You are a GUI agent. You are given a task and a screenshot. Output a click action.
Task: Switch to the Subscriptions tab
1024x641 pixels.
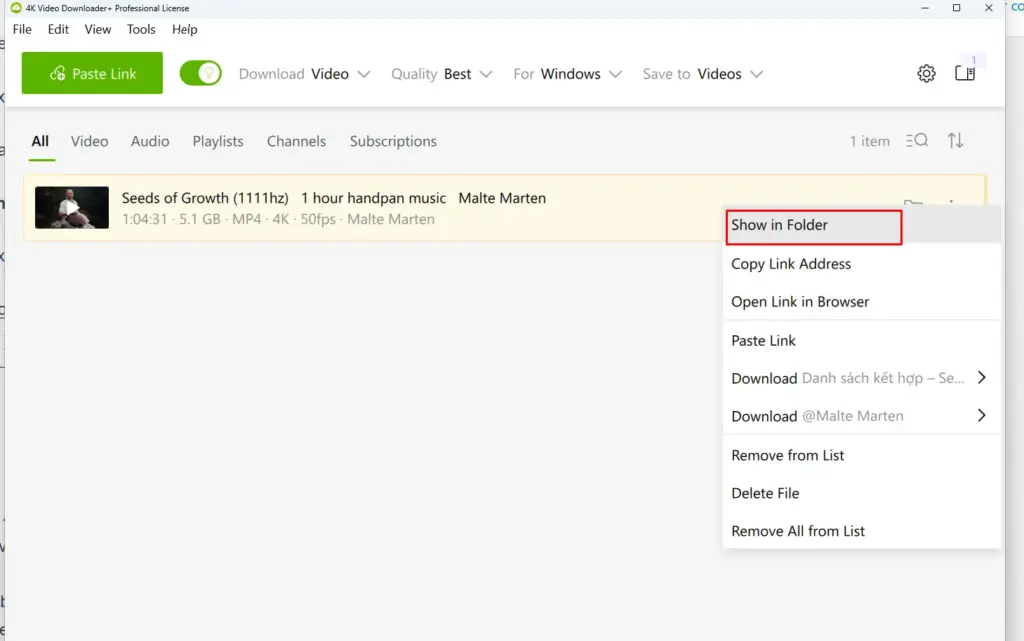pyautogui.click(x=393, y=141)
